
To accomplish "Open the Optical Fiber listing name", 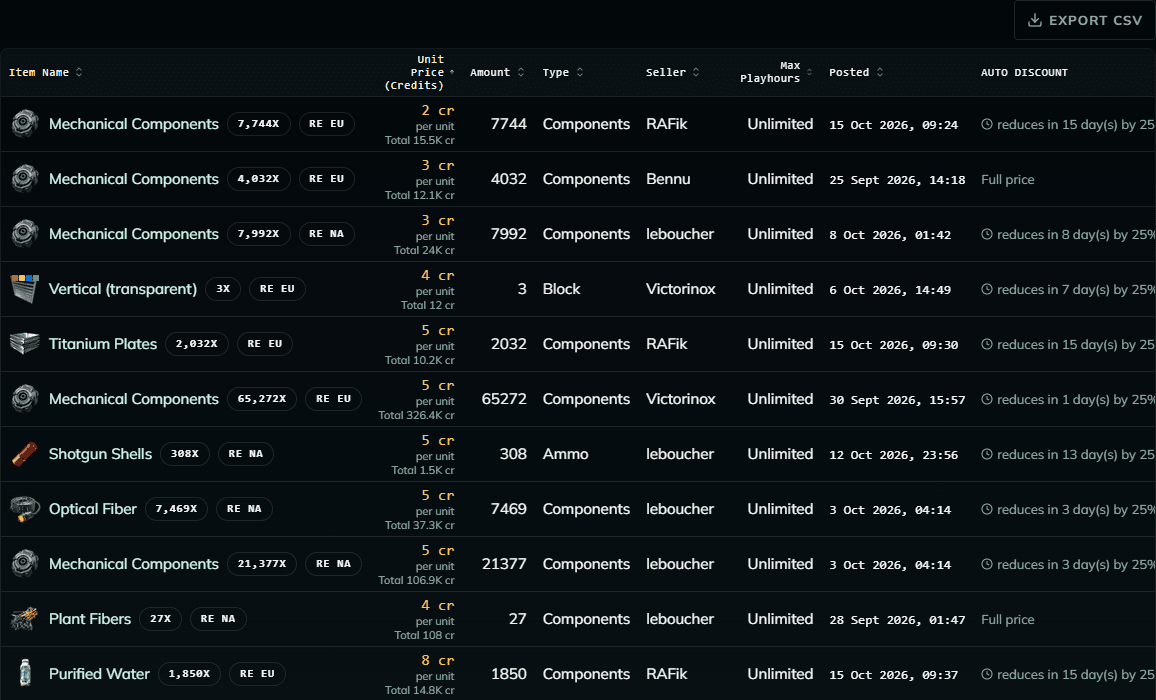I will (x=92, y=509).
